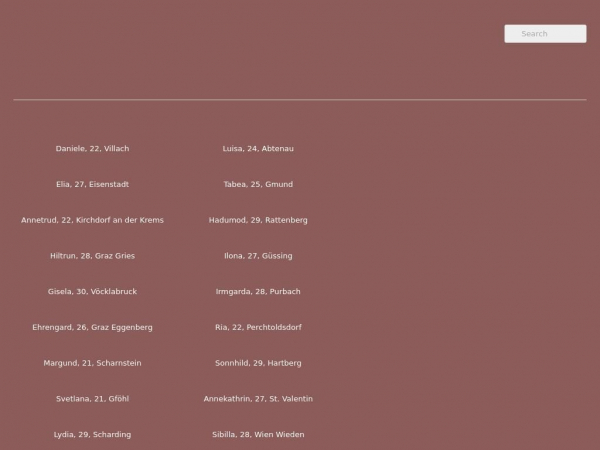
Task: Open Ehrengard, 26, Graz Eggenberg profile
Action: pos(92,328)
